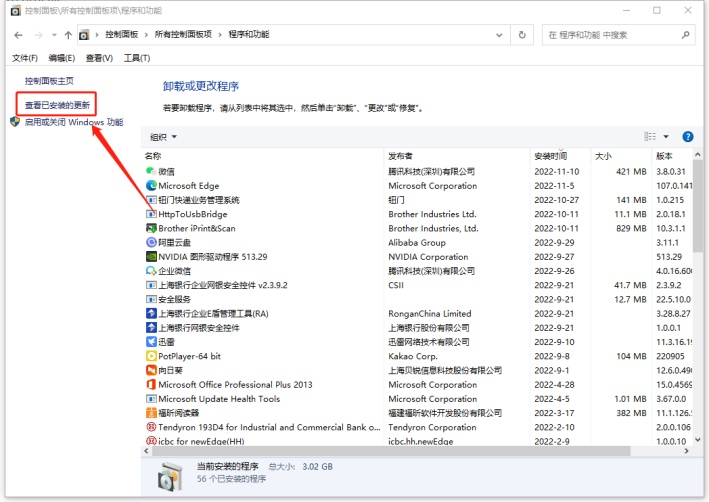Click RonganChina Limited publisher cell
Viewport: 709px width, 502px height.
click(430, 314)
